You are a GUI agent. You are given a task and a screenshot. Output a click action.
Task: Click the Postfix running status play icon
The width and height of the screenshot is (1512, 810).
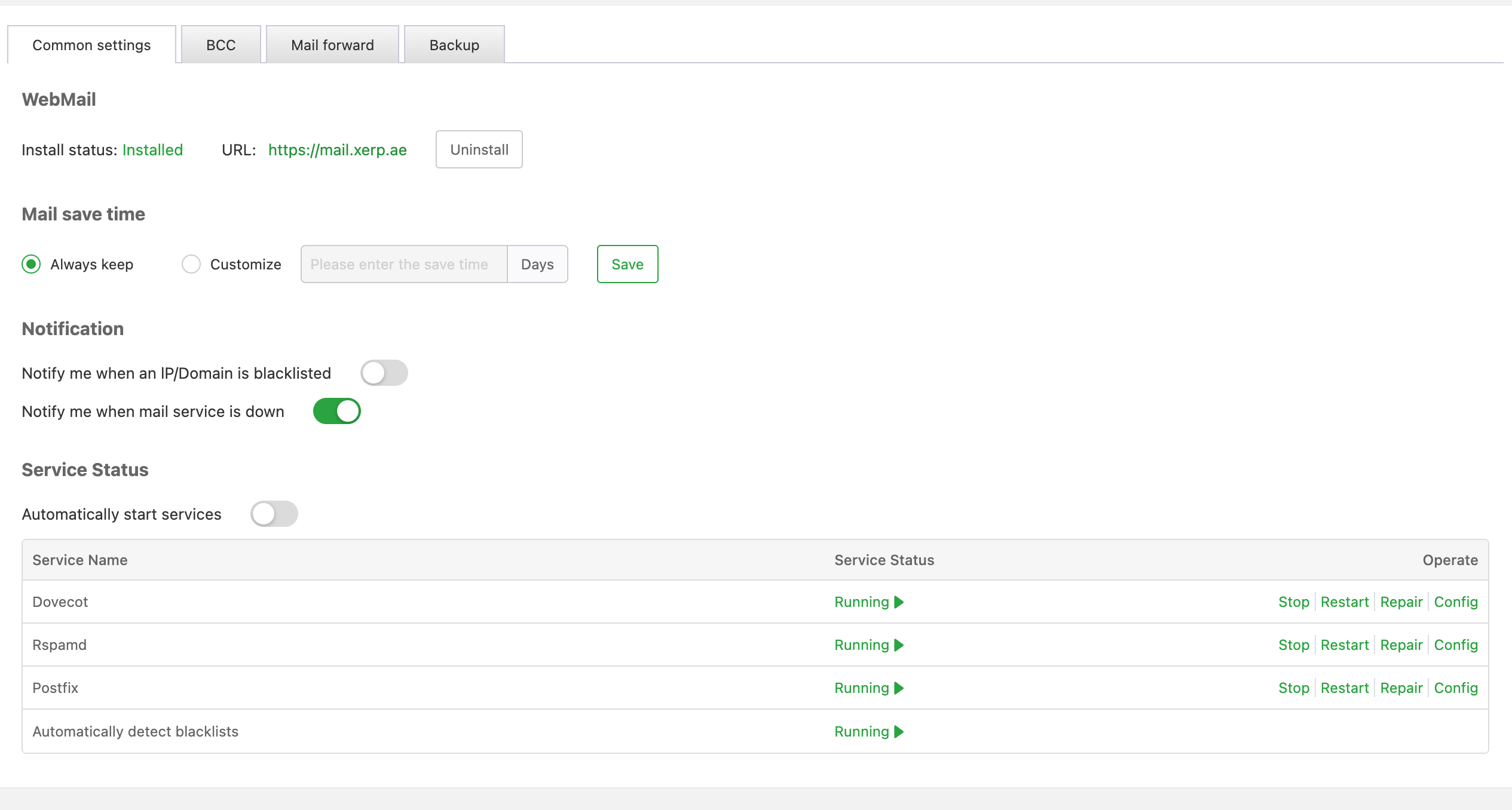pyautogui.click(x=899, y=688)
